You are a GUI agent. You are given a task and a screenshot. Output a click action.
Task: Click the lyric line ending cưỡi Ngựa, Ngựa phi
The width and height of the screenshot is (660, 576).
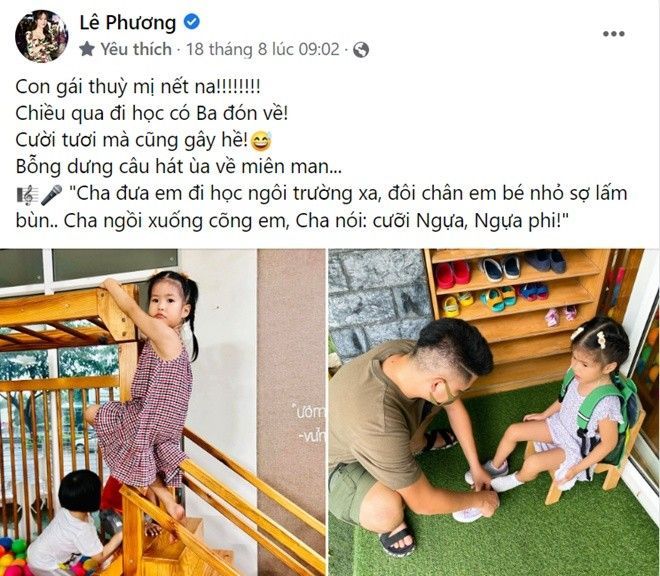coord(293,220)
